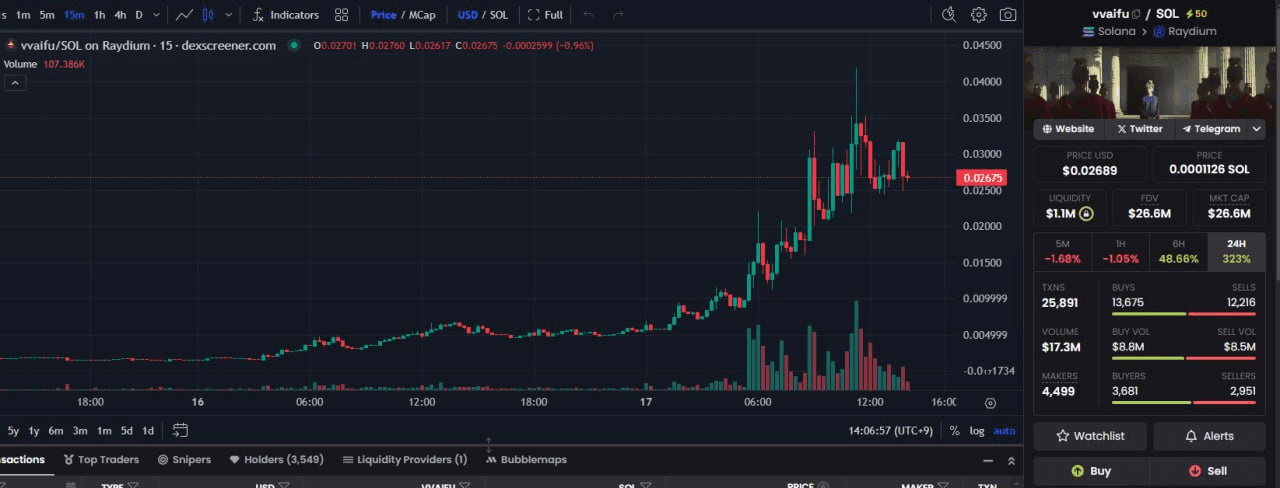Click the undo arrow in chart toolbar
The width and height of the screenshot is (1280, 488).
pyautogui.click(x=588, y=15)
